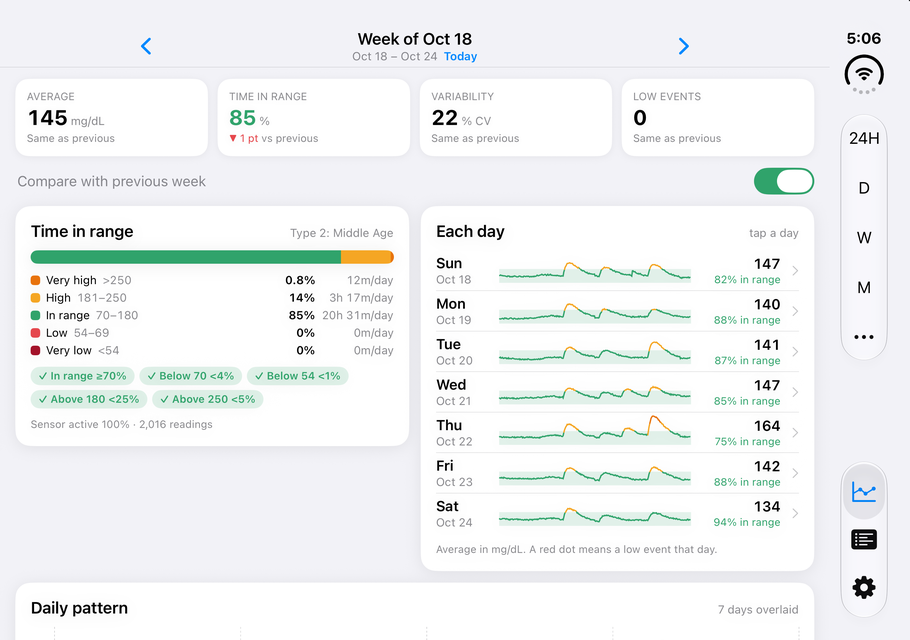Tap the Above 180 <25% target chip
The height and width of the screenshot is (640, 910).
89,399
